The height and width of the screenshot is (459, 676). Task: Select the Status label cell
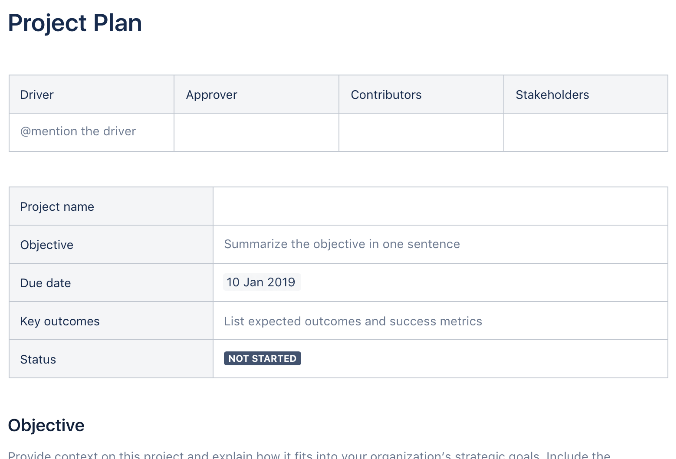pyautogui.click(x=111, y=359)
